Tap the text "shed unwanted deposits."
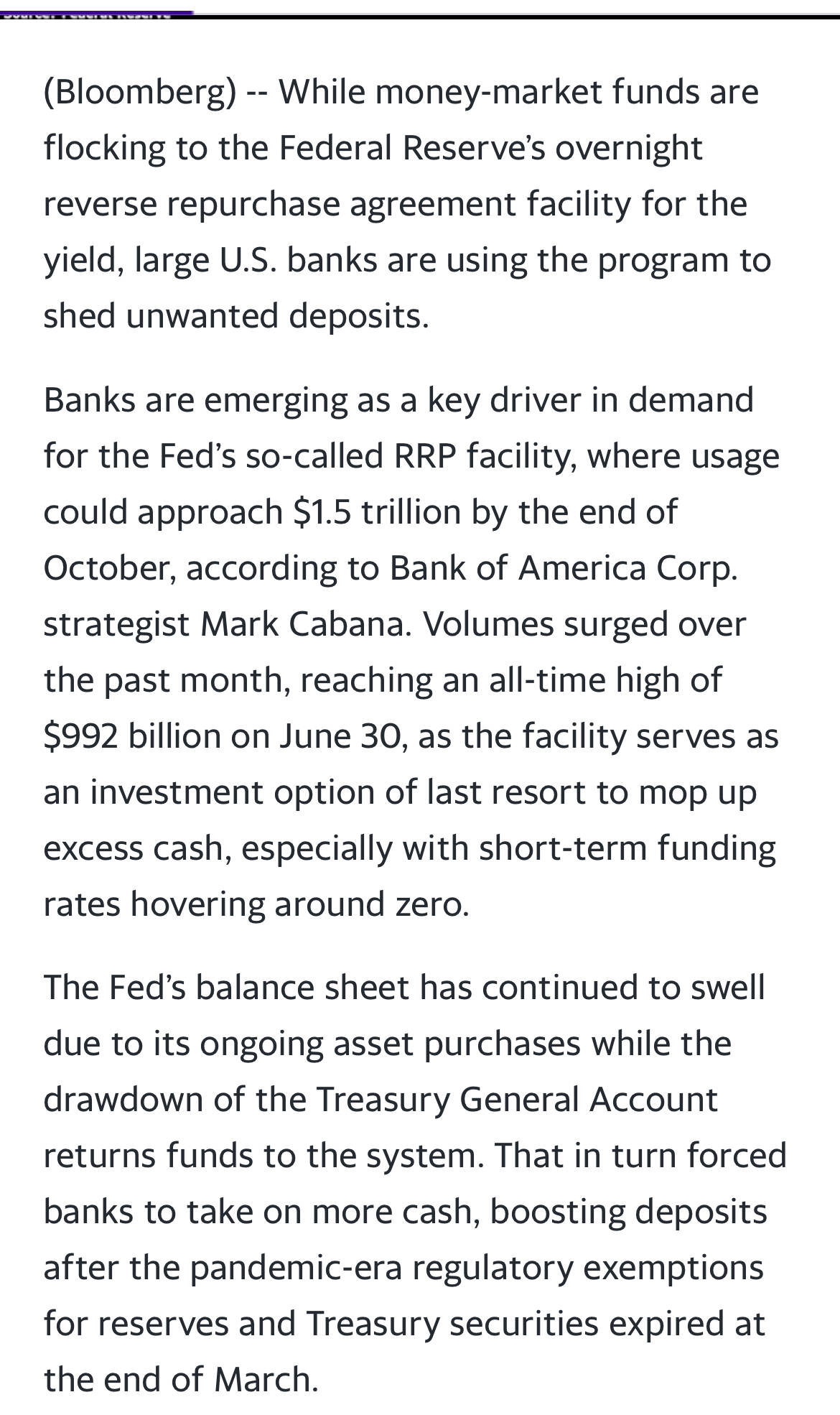Viewport: 840px width, 1415px height. click(236, 316)
